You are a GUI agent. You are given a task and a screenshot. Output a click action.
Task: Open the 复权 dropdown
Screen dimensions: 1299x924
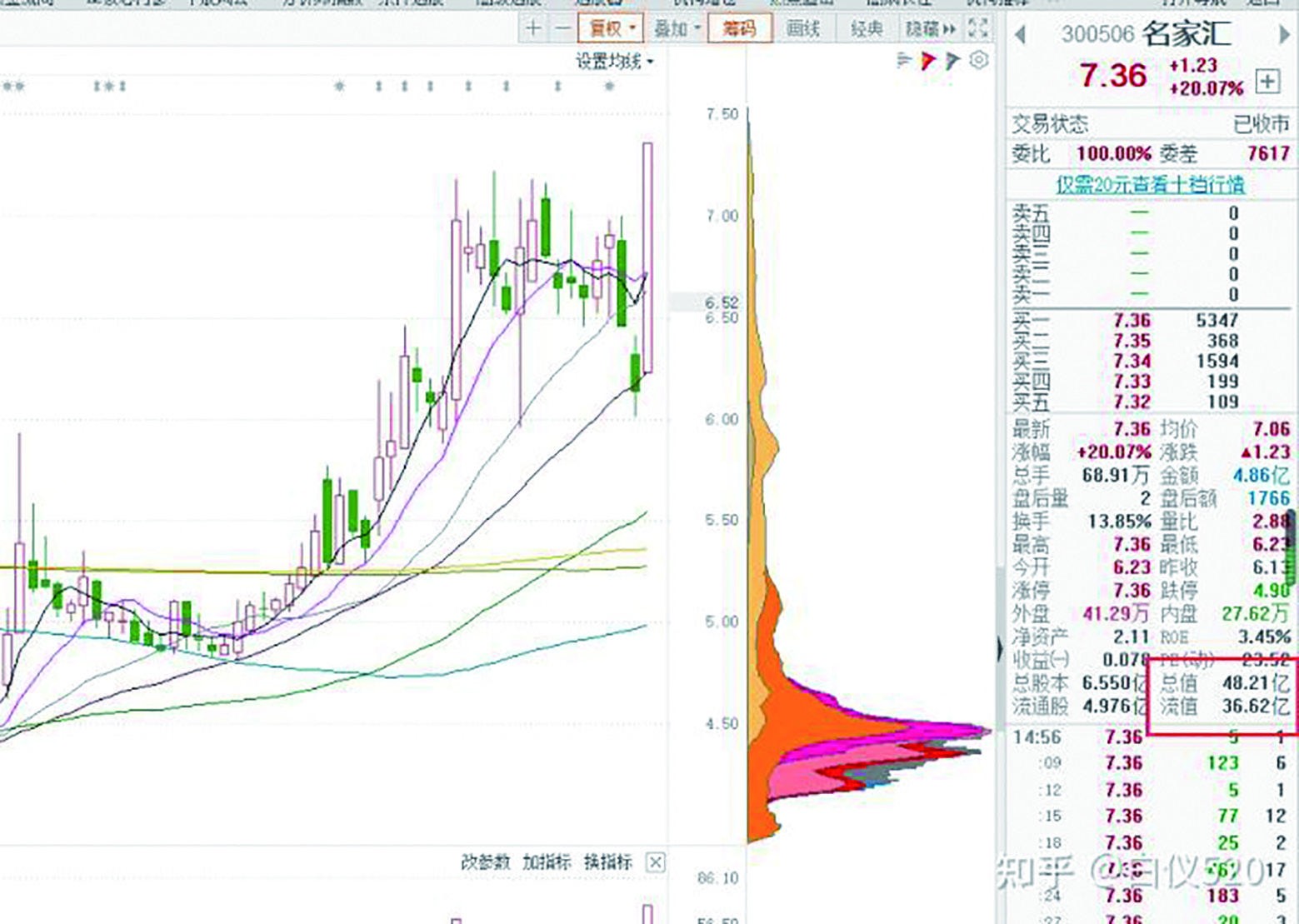tap(612, 28)
